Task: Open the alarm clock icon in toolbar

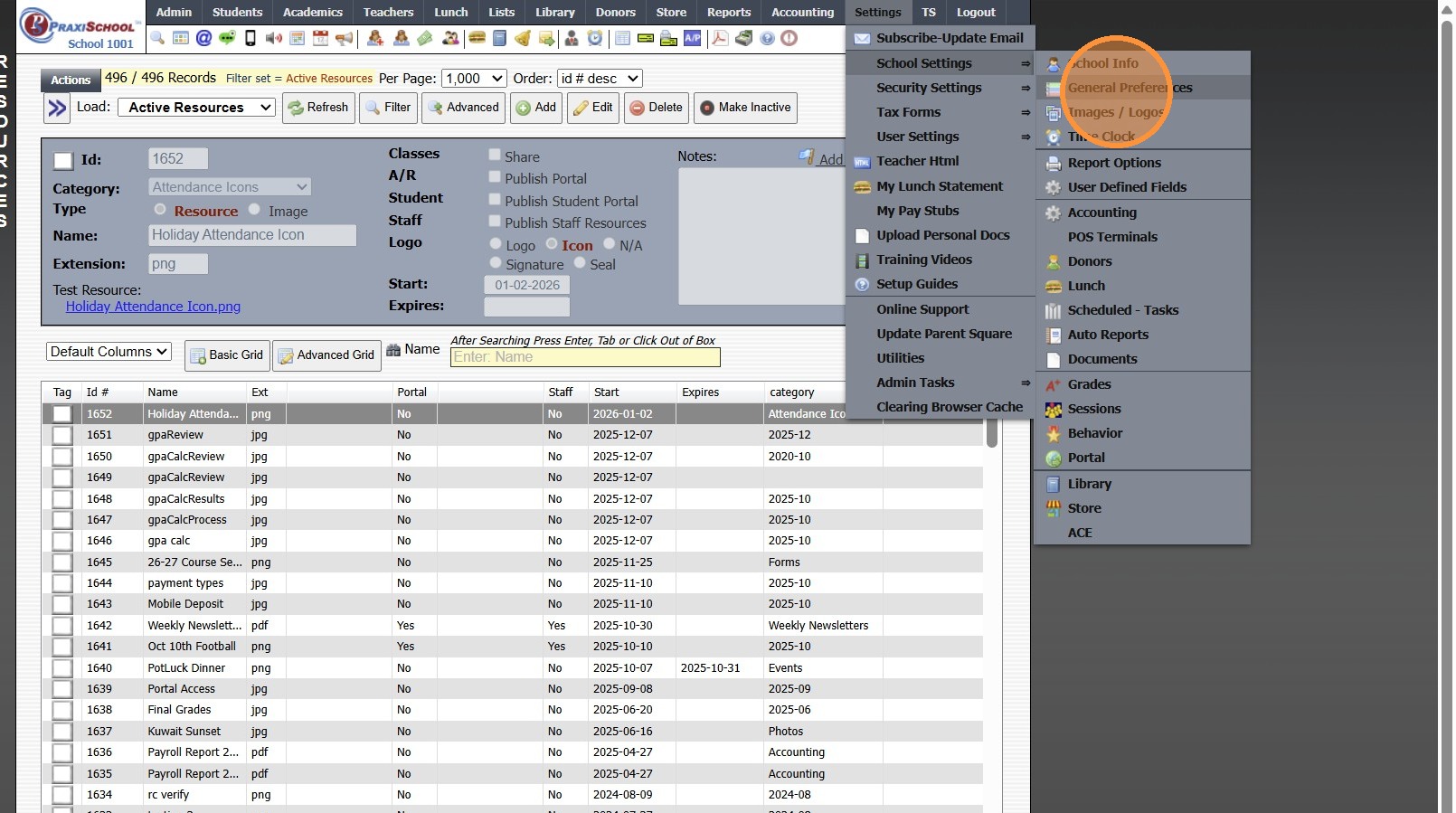Action: click(x=595, y=38)
